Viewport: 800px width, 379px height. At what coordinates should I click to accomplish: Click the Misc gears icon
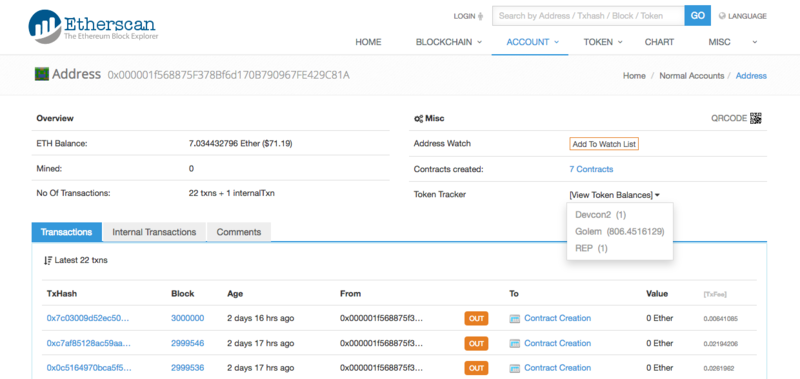(x=418, y=118)
